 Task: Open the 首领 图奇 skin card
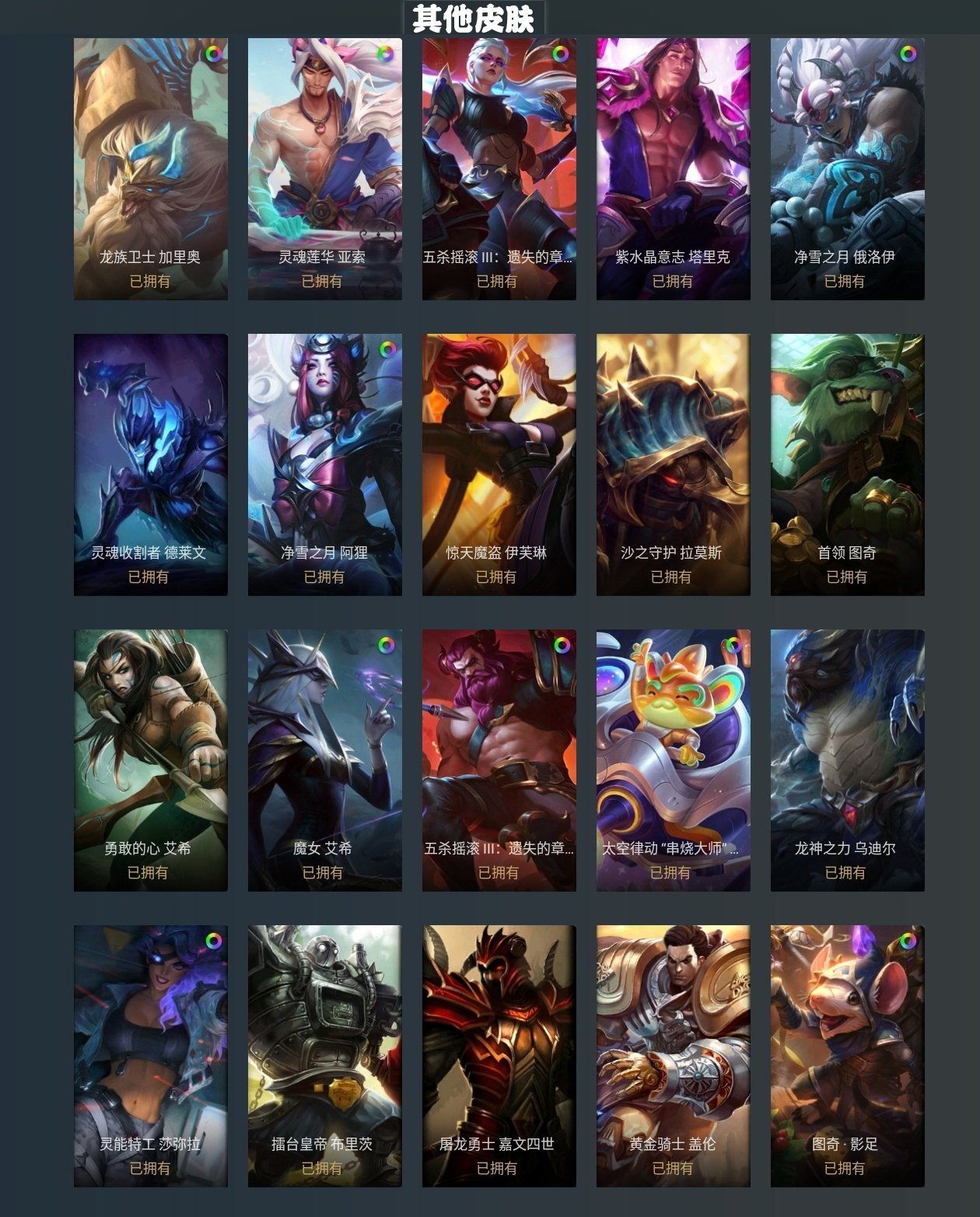tap(847, 465)
